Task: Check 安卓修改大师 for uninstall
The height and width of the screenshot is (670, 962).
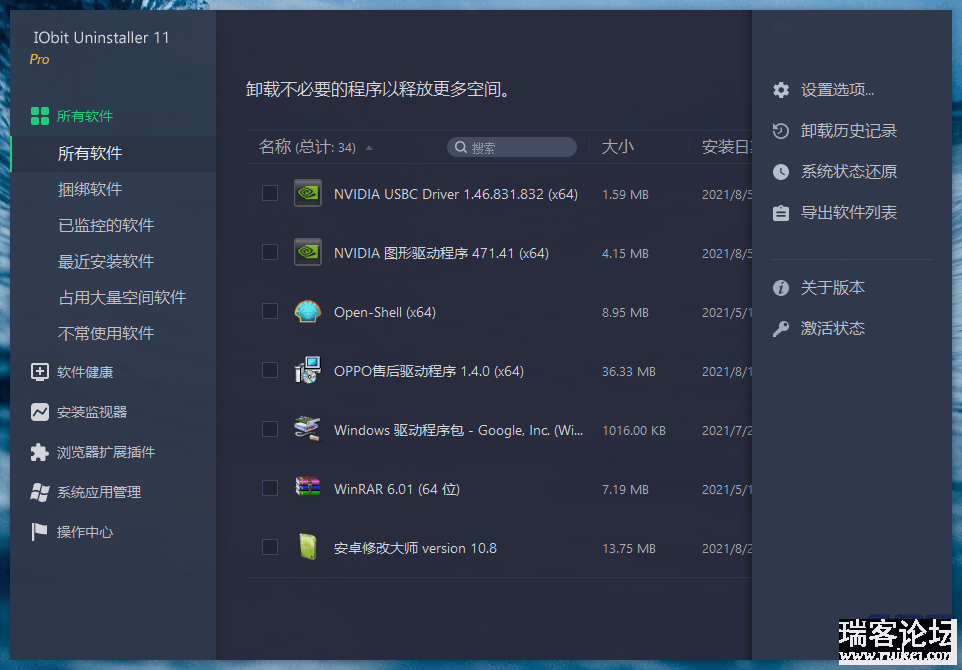Action: [x=269, y=547]
